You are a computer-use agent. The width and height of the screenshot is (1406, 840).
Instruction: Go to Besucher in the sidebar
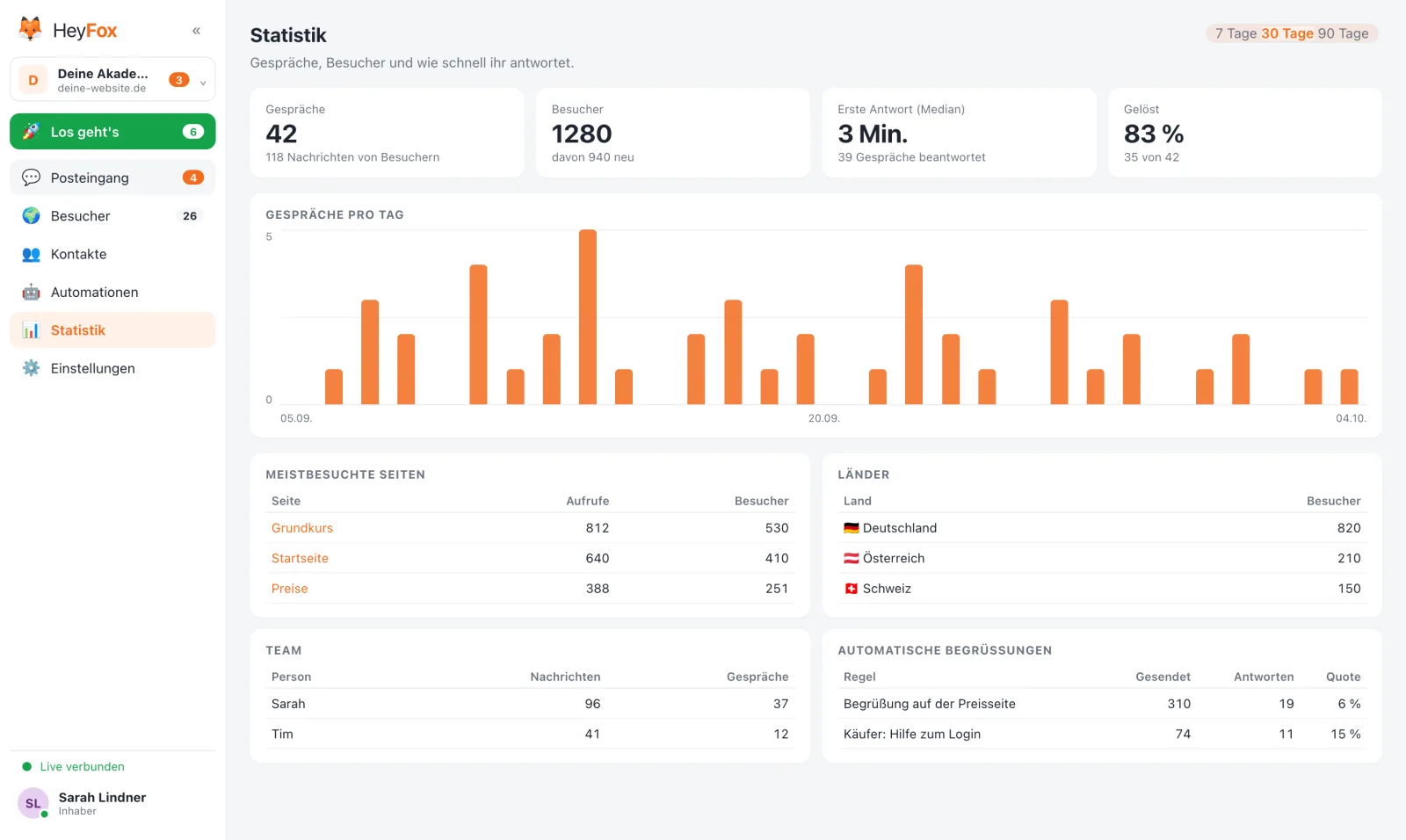coord(112,216)
